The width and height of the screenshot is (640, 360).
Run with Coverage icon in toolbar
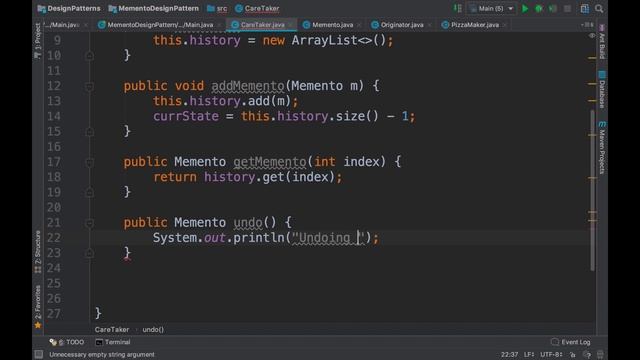[553, 9]
